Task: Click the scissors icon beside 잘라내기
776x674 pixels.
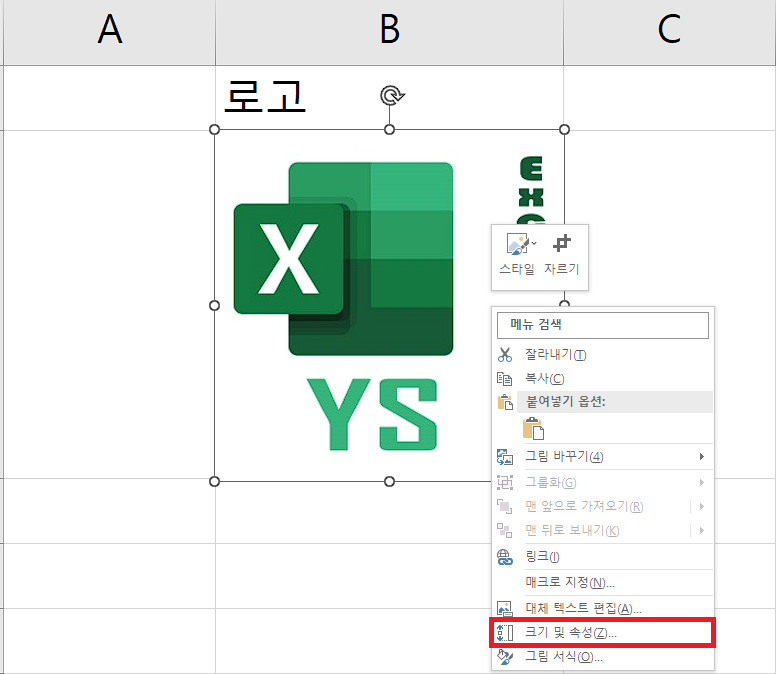Action: pos(505,354)
